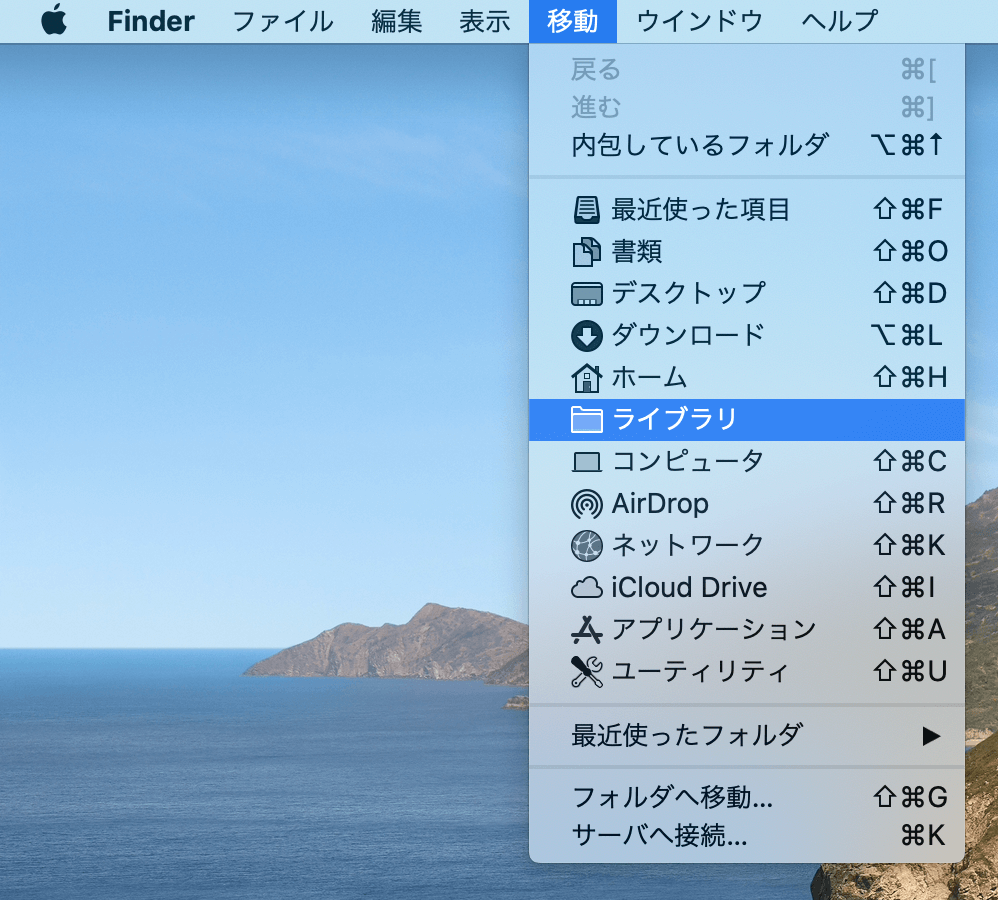Viewport: 998px width, 900px height.
Task: Click the iCloud Drive cloud icon
Action: pyautogui.click(x=586, y=587)
